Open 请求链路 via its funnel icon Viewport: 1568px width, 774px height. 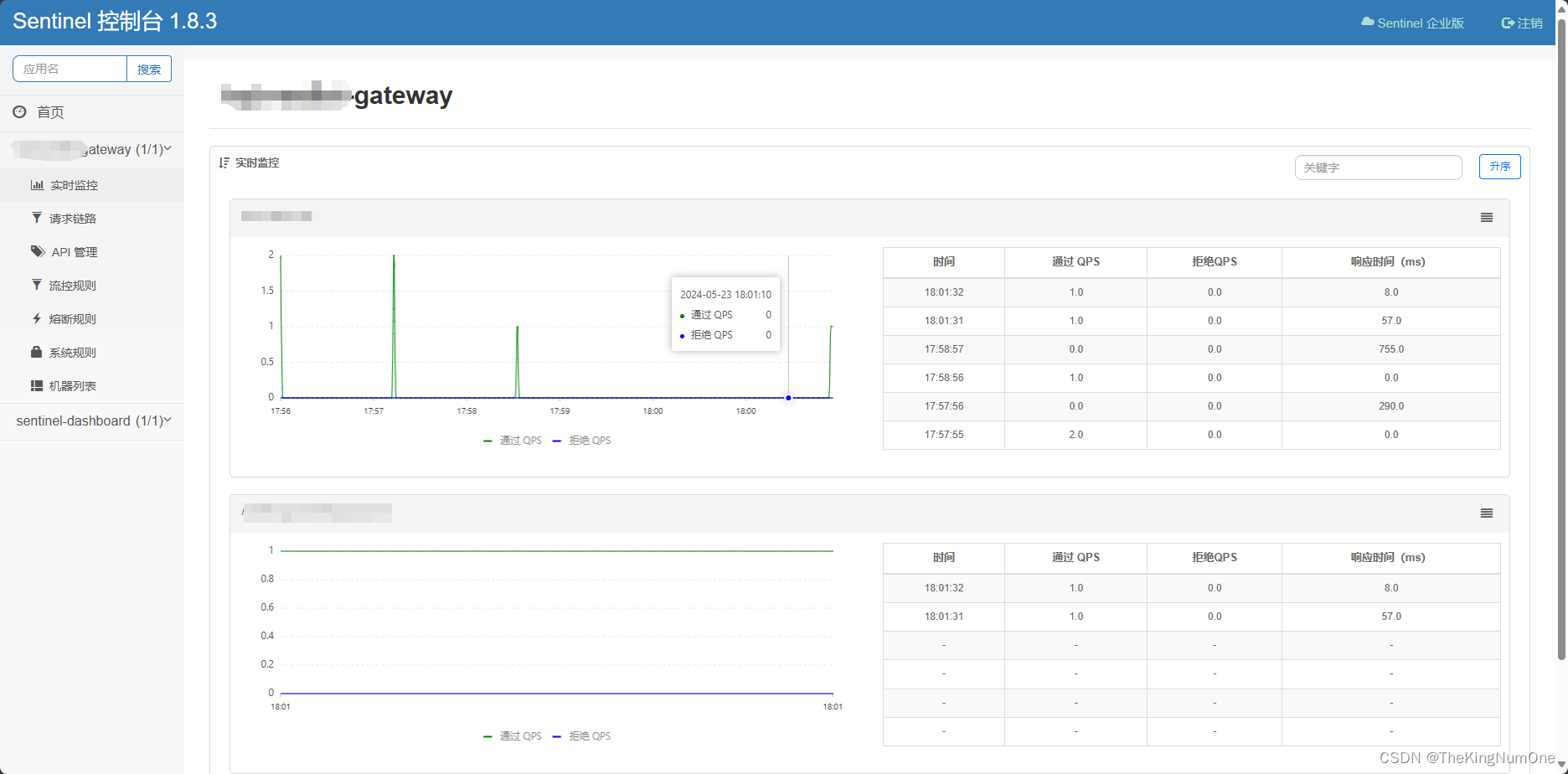click(x=37, y=217)
